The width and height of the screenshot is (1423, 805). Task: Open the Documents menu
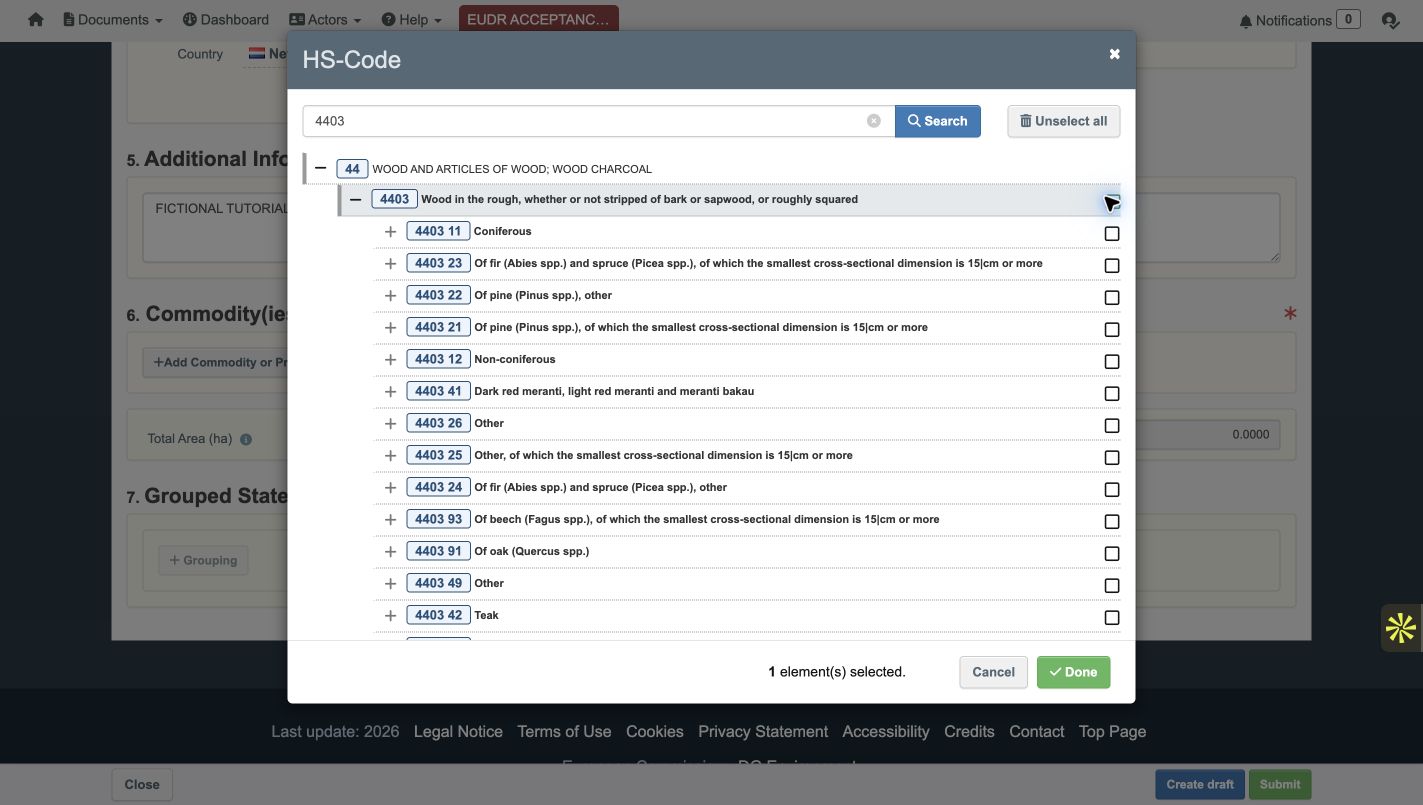pos(112,20)
